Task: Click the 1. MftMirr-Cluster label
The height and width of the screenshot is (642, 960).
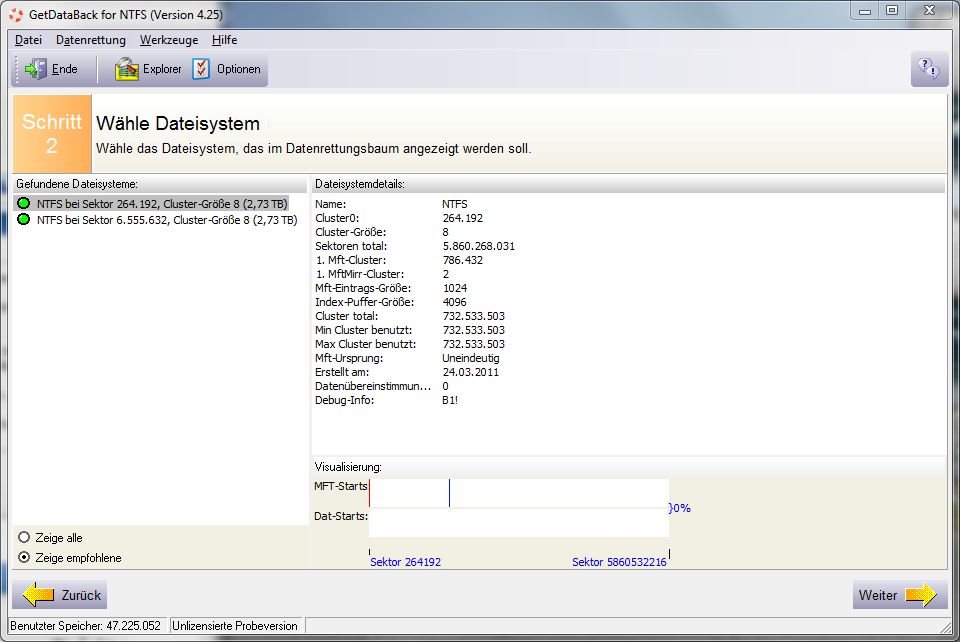Action: pos(360,274)
